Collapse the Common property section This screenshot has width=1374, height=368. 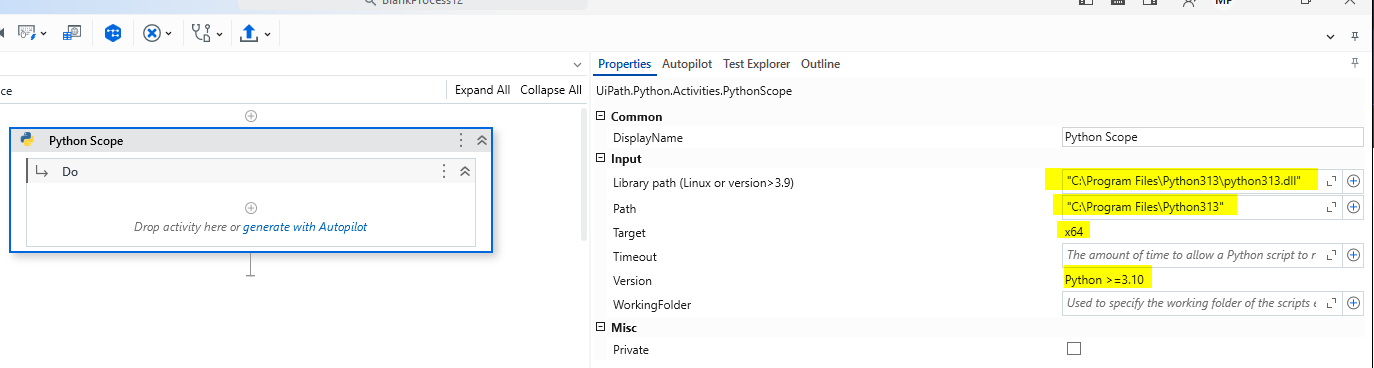(x=600, y=117)
